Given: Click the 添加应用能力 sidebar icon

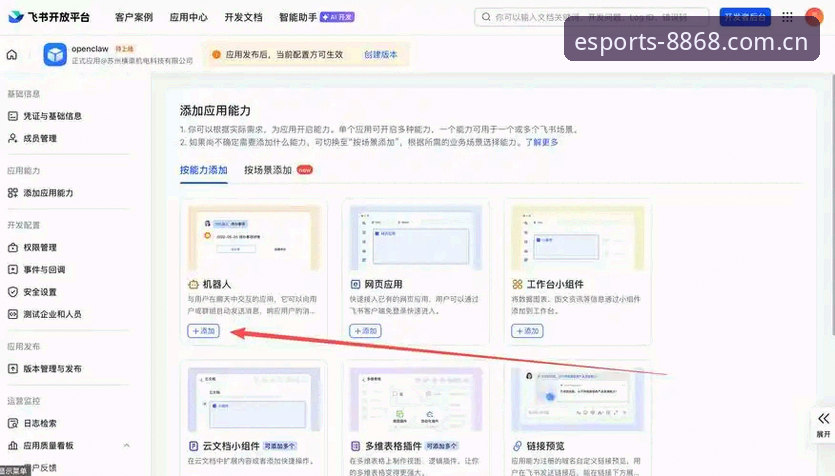Looking at the screenshot, I should pos(13,193).
